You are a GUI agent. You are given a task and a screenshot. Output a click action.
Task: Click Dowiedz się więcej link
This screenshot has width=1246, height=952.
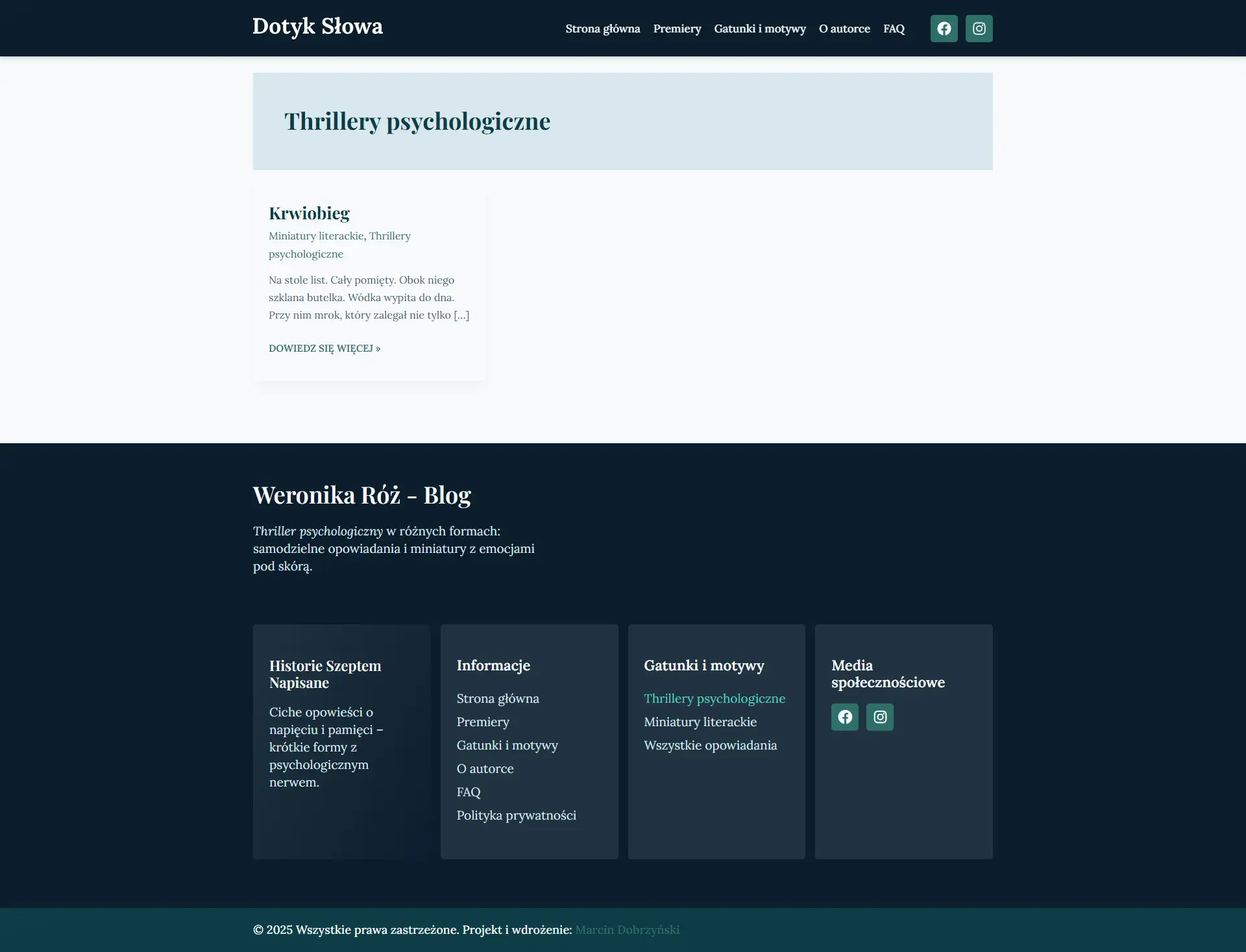pos(324,348)
